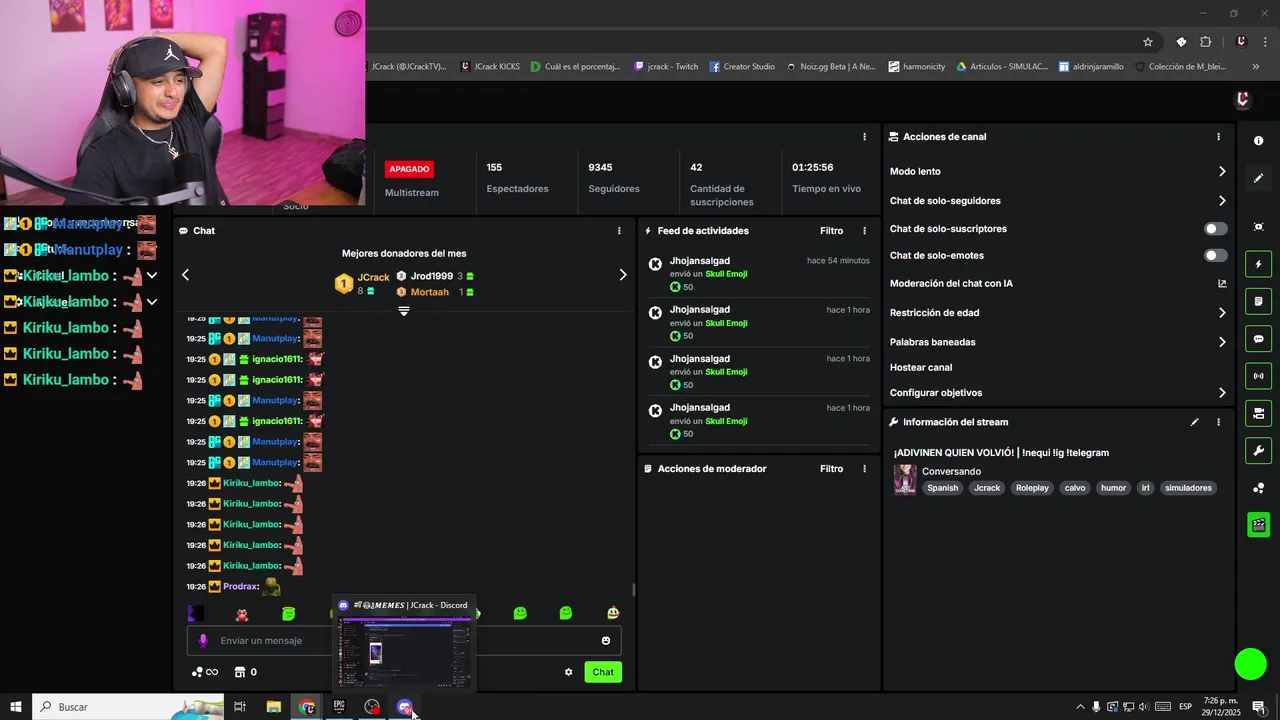Open Windows Task View button
This screenshot has height=720, width=1280.
[240, 707]
